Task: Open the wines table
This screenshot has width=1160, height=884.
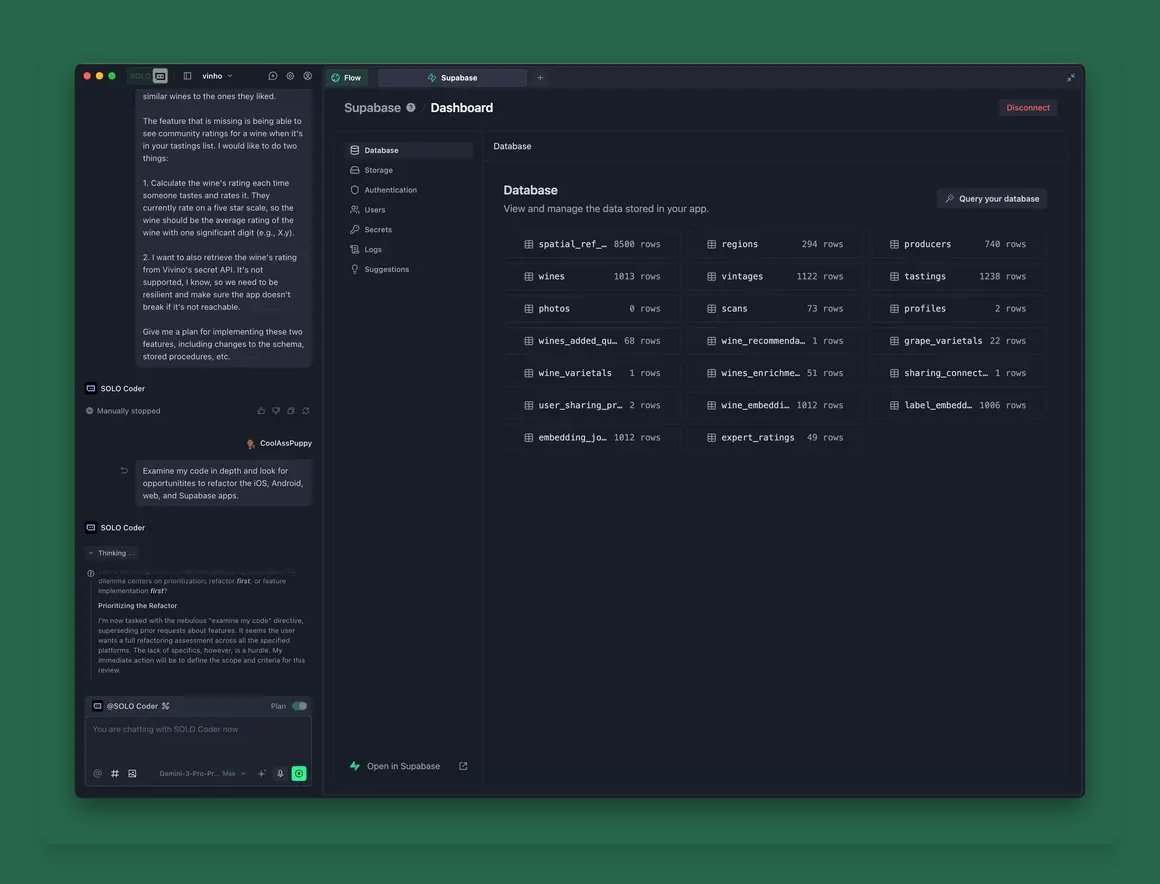Action: 592,277
